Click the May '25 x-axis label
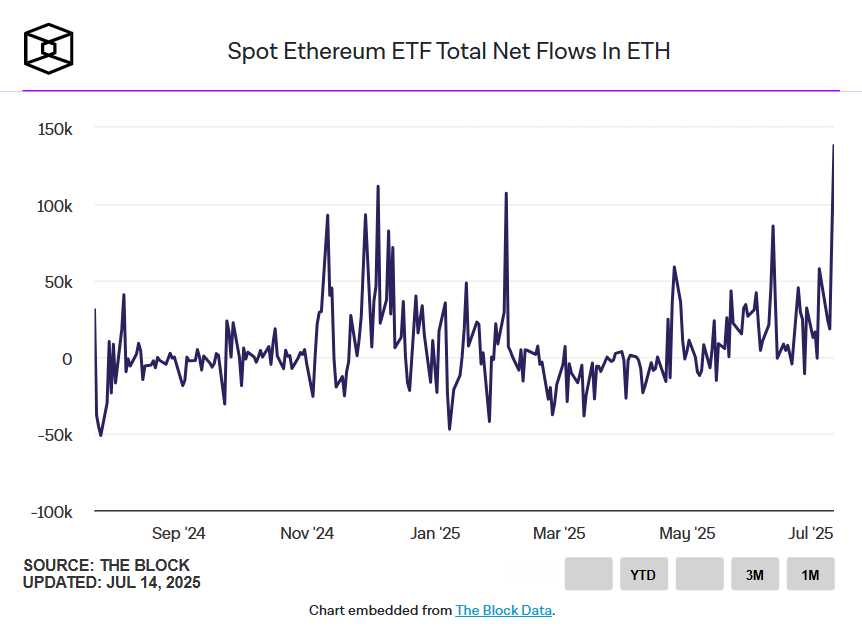 686,533
